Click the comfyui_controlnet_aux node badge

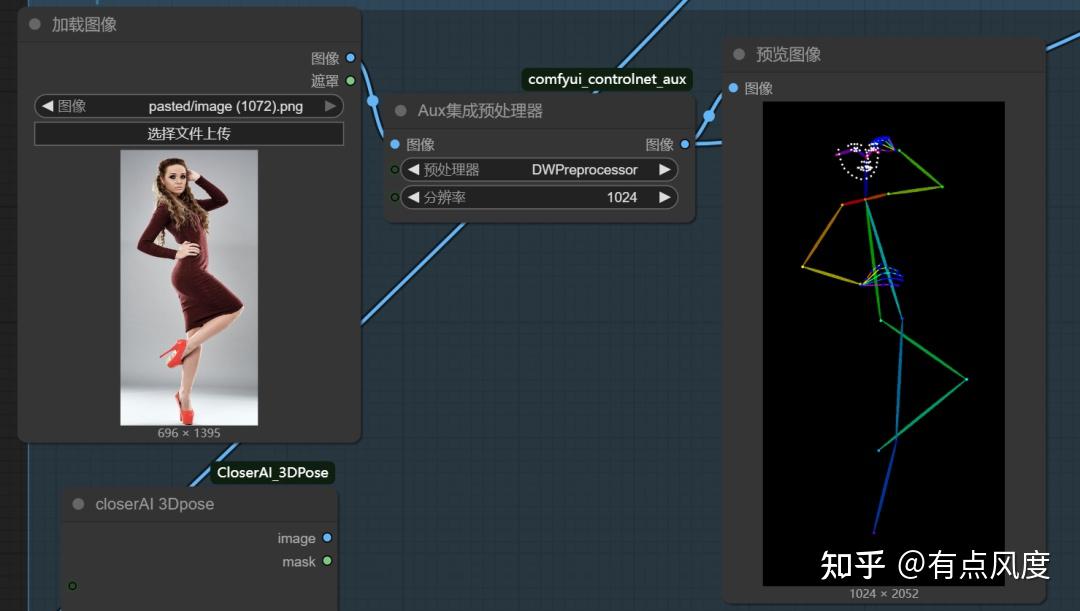coord(607,78)
